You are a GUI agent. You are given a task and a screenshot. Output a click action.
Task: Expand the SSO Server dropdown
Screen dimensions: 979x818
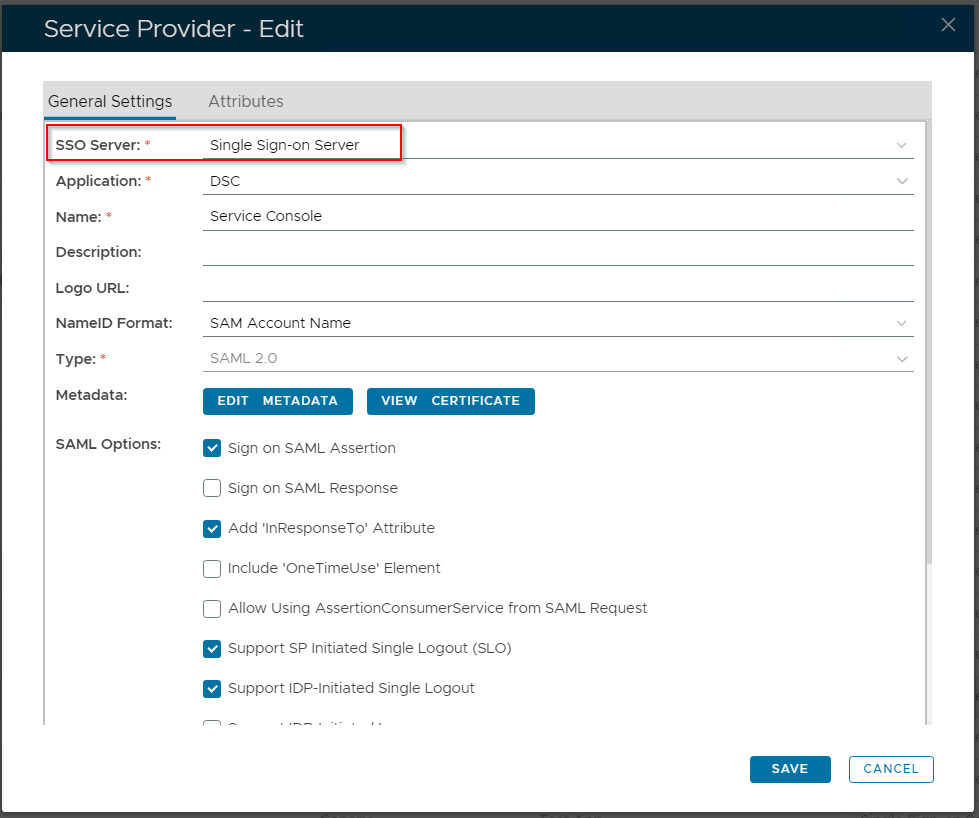coord(902,145)
